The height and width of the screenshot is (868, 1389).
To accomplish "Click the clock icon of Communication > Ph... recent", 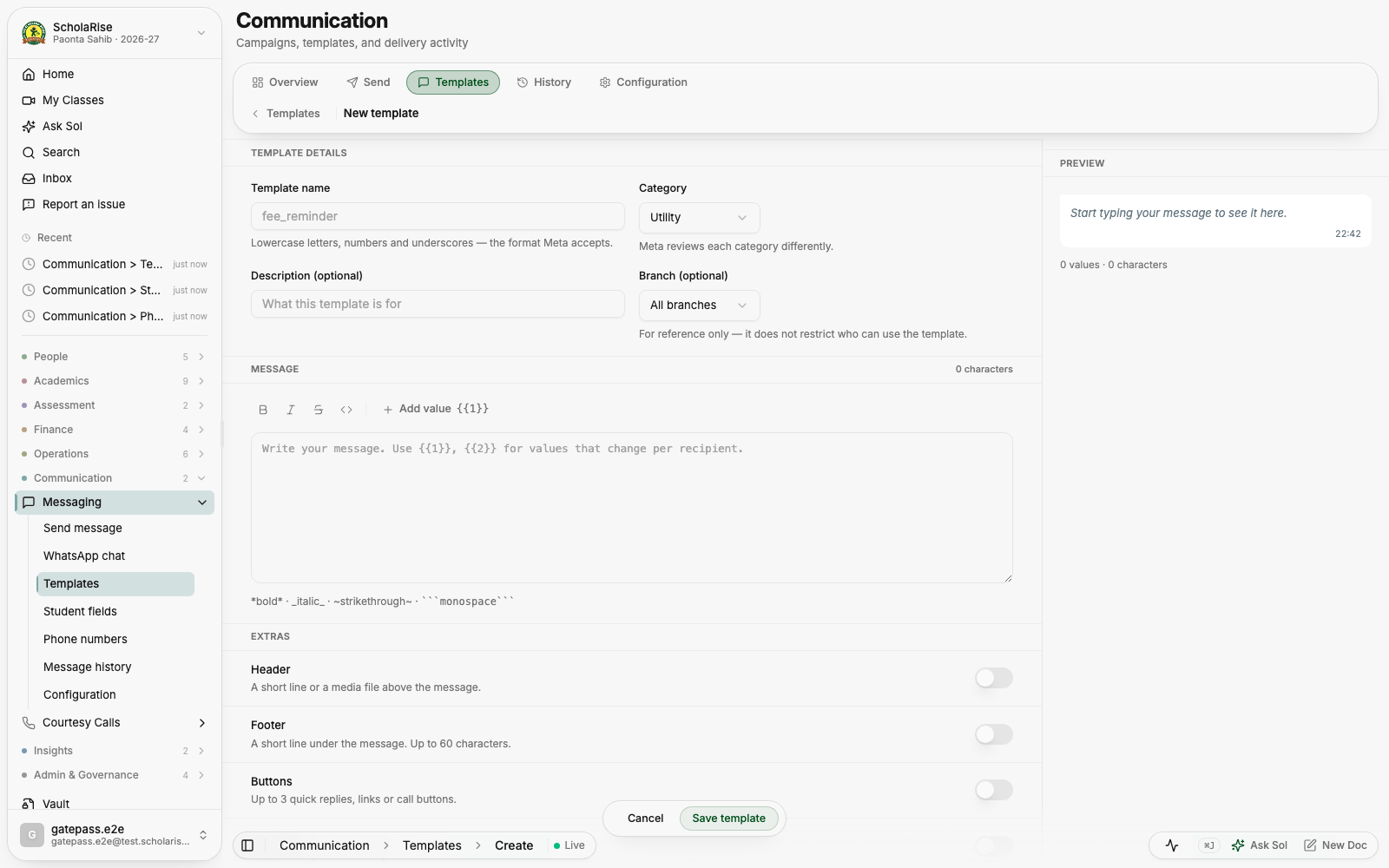I will point(29,316).
